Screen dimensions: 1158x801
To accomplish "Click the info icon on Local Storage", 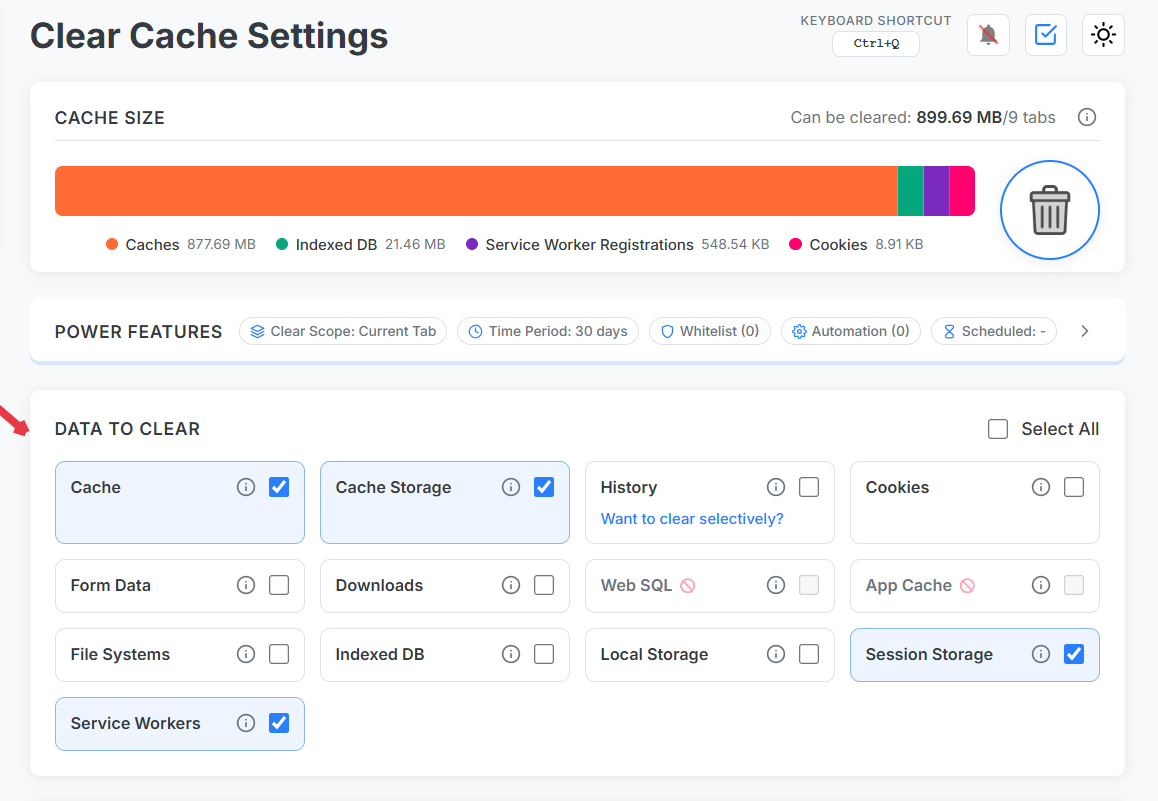I will point(775,654).
